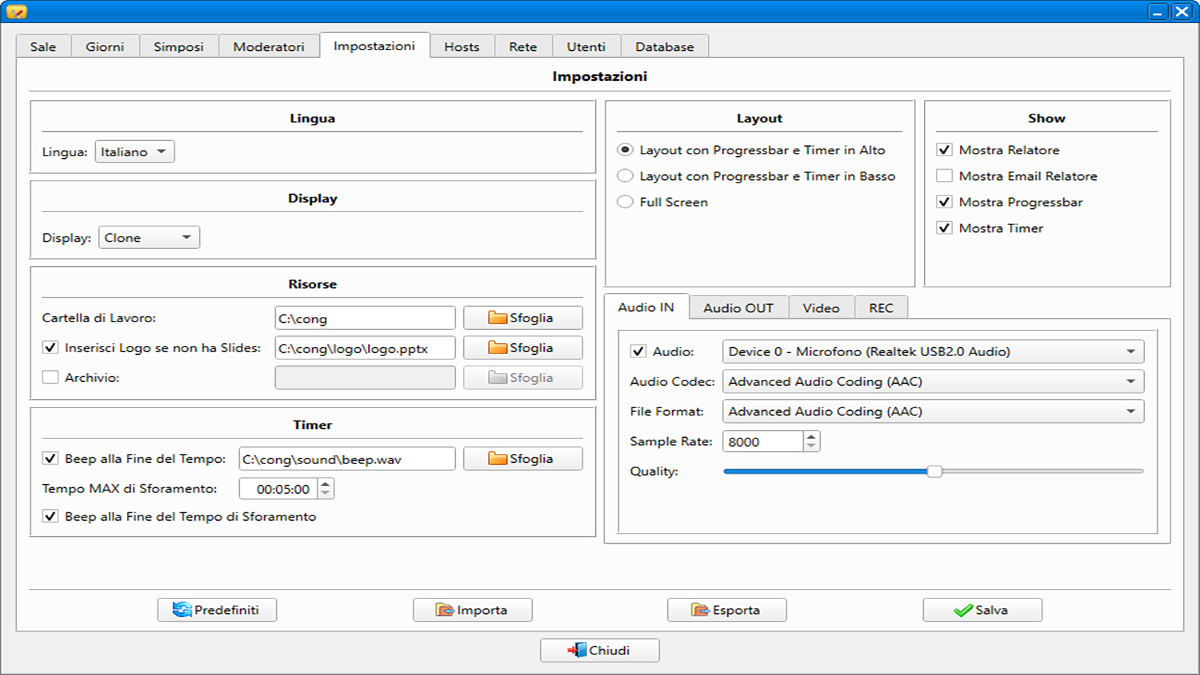Screen dimensions: 1200x675
Task: Switch to the Hosts tab
Action: coord(462,47)
